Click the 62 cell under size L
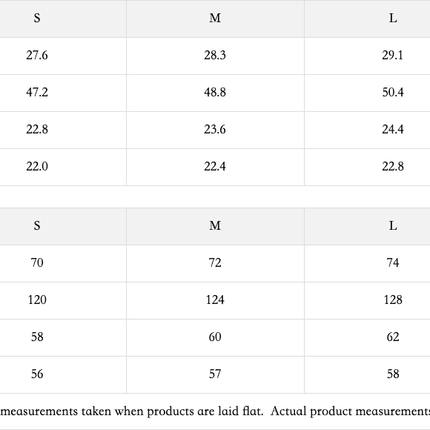Image resolution: width=430 pixels, height=430 pixels. point(393,337)
